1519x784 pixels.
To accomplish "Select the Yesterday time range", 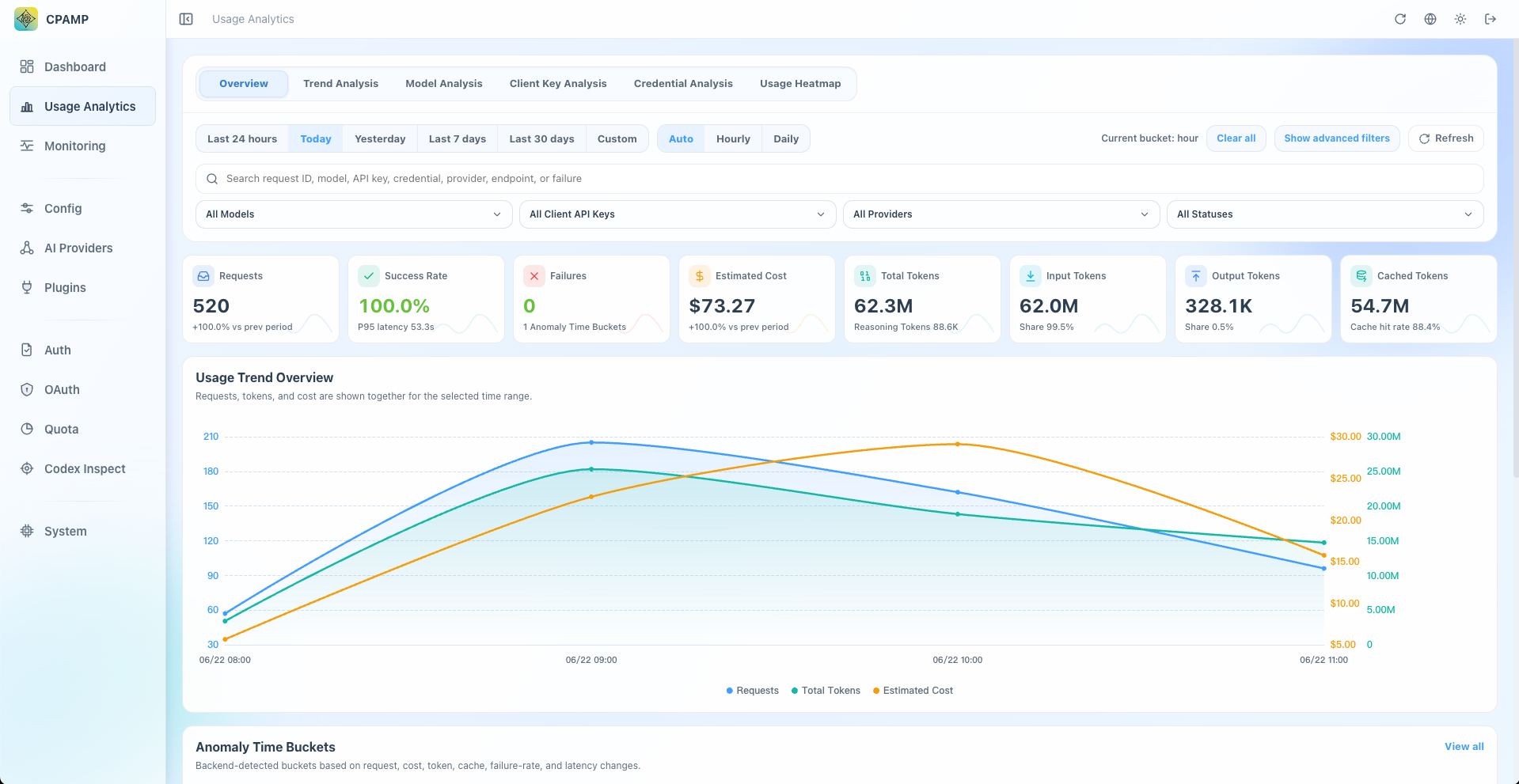I will 380,138.
